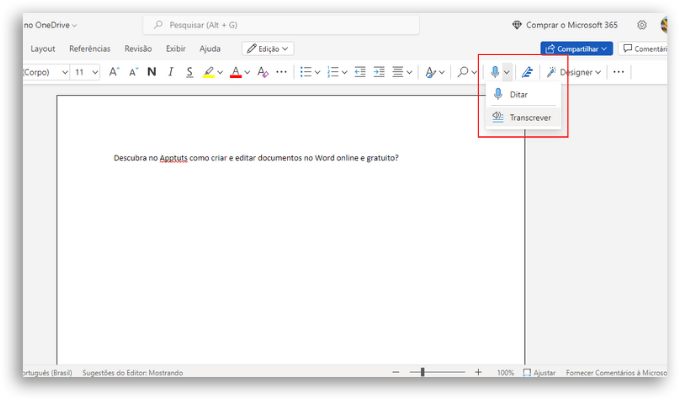Apply numbered list
700x400 pixels.
click(x=333, y=72)
